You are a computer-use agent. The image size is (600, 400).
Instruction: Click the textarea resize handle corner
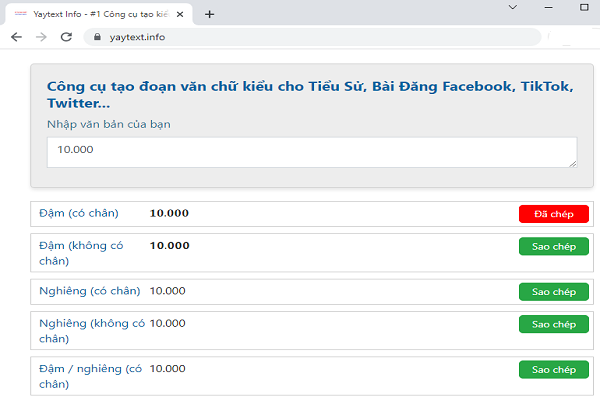point(573,164)
